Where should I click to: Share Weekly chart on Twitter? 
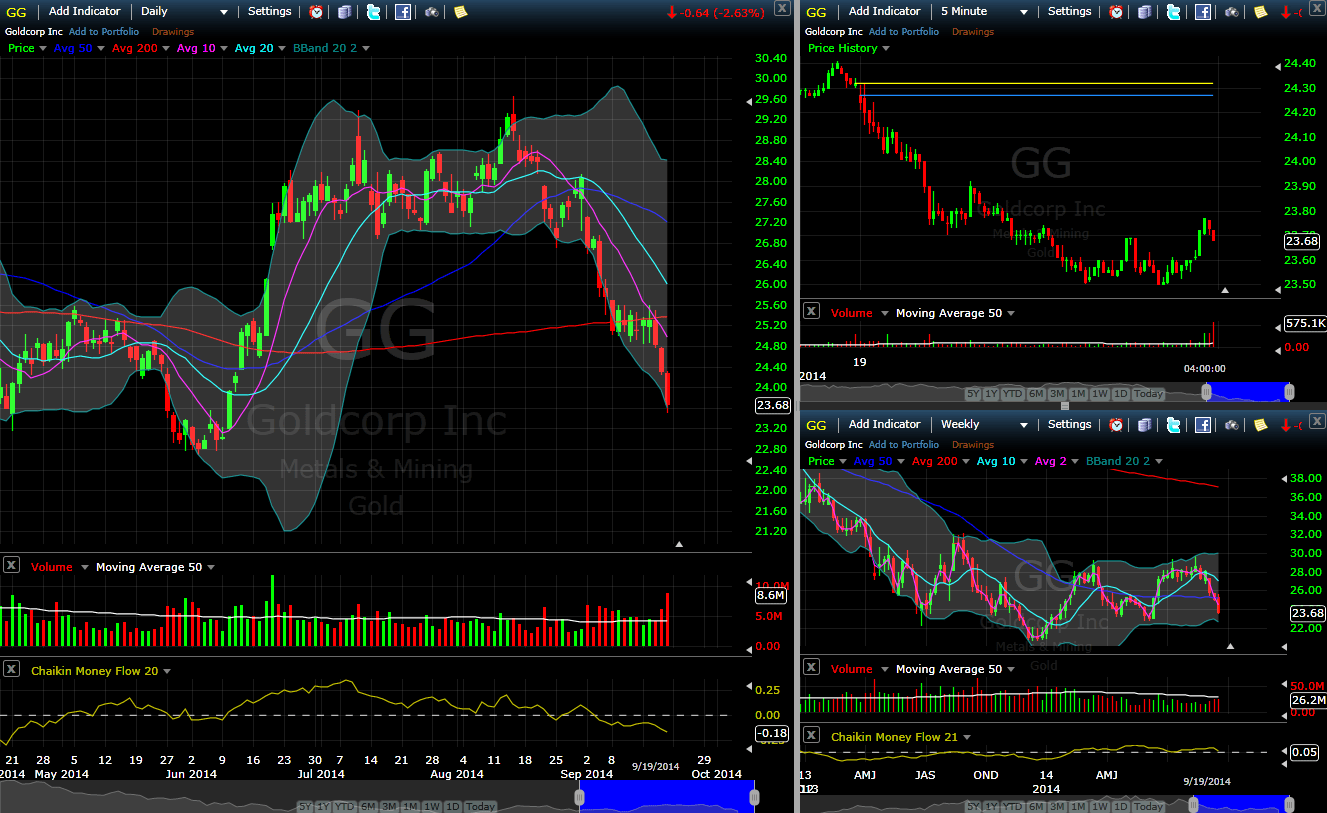1173,425
